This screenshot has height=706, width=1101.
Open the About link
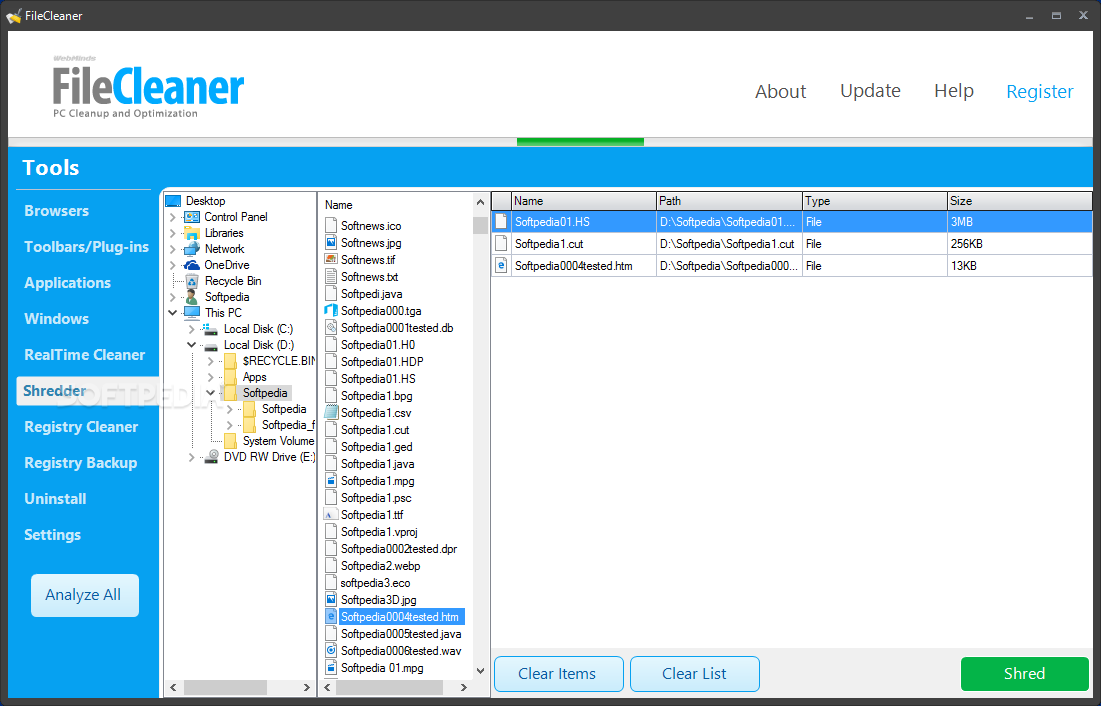(x=780, y=91)
